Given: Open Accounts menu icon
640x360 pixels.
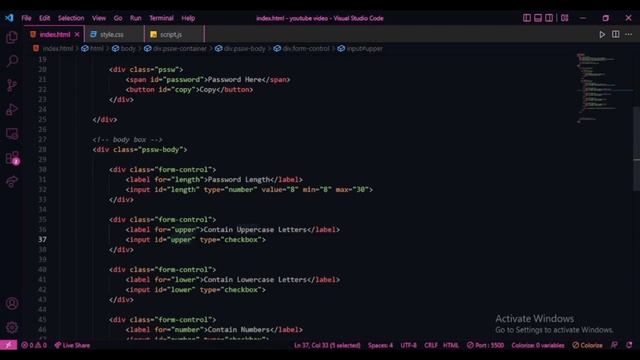Looking at the screenshot, I should [12, 303].
